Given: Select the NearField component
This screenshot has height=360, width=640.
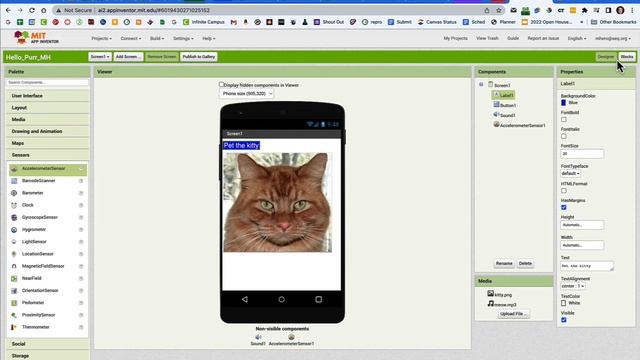Looking at the screenshot, I should [x=31, y=278].
